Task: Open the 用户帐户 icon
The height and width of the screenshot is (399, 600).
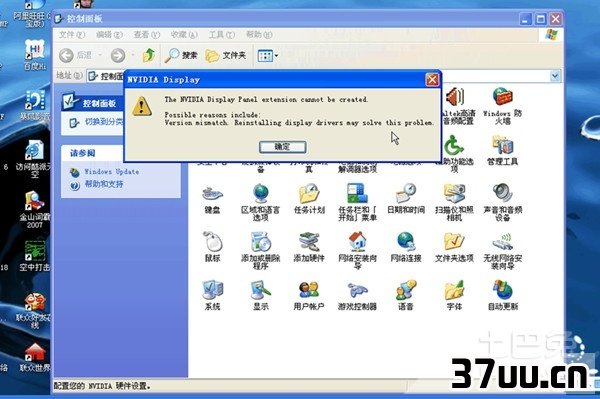Action: point(309,295)
